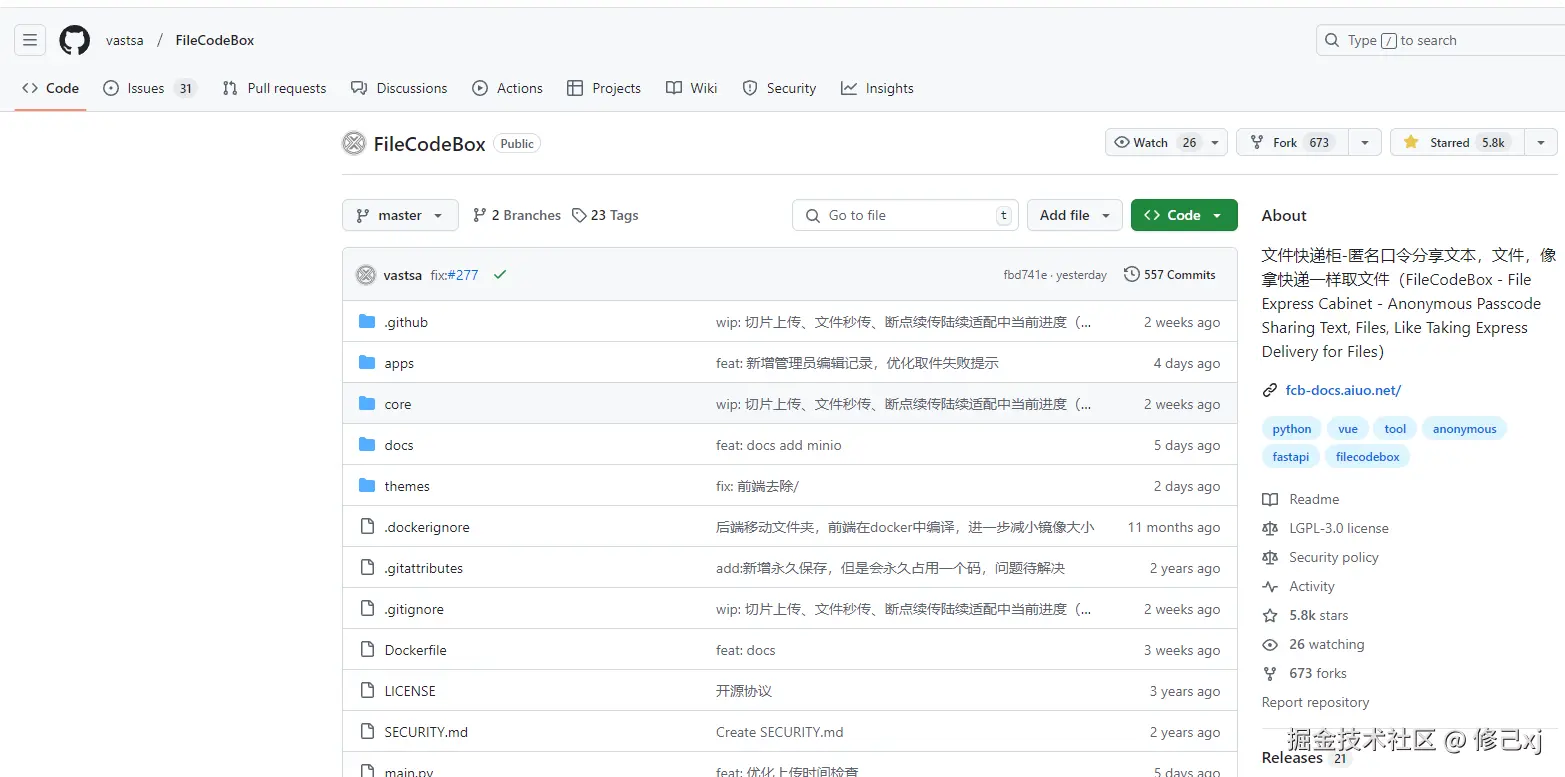
Task: Open the Watch notifications dropdown
Action: click(x=1166, y=142)
